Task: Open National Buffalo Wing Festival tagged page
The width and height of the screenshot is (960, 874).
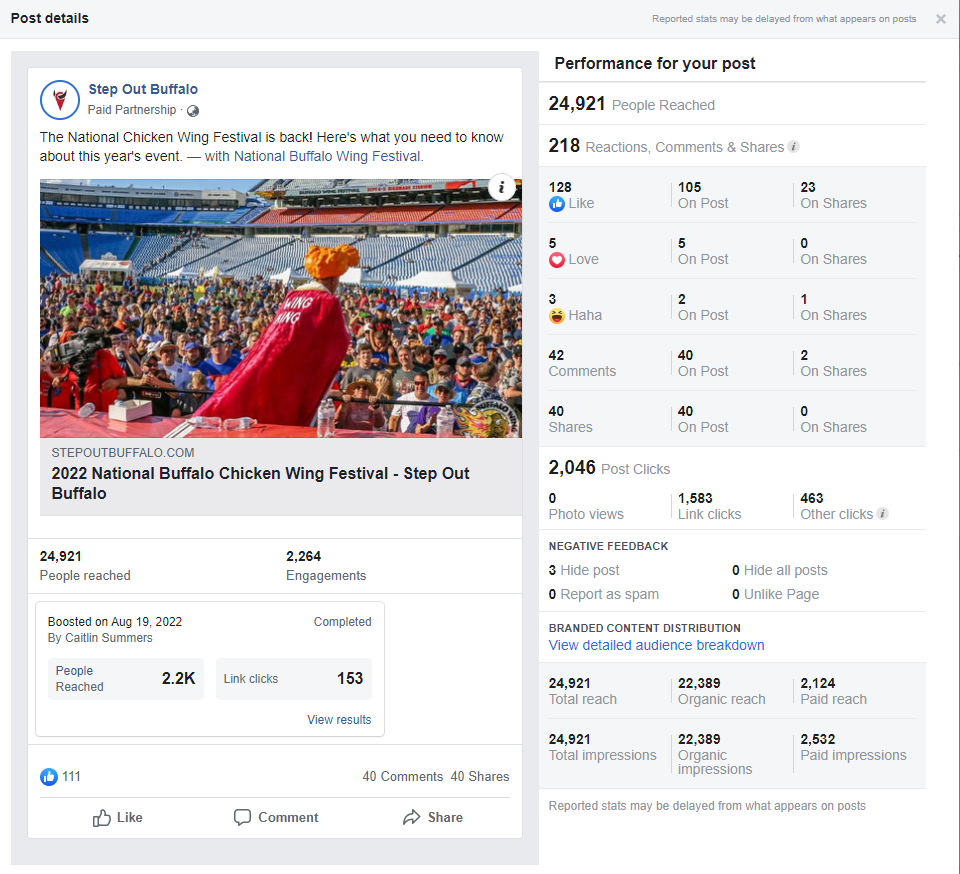Action: point(327,157)
